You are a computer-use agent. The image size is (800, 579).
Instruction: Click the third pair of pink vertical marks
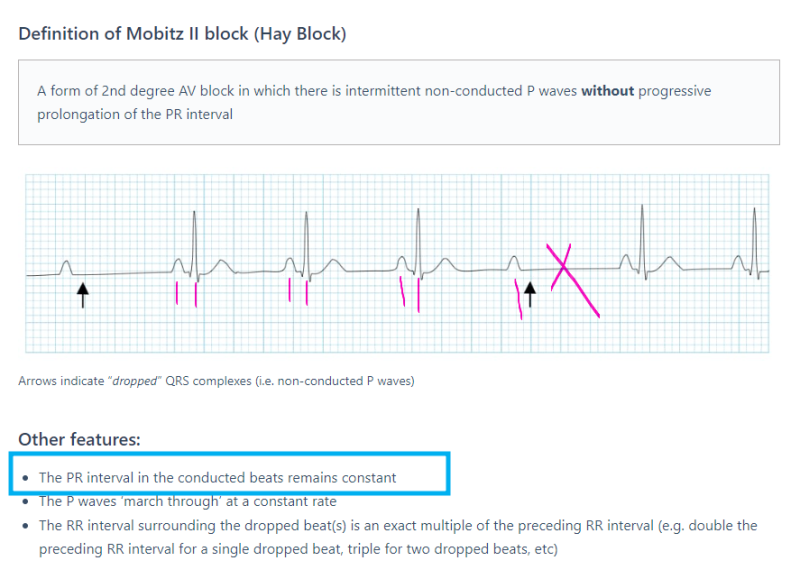(410, 294)
